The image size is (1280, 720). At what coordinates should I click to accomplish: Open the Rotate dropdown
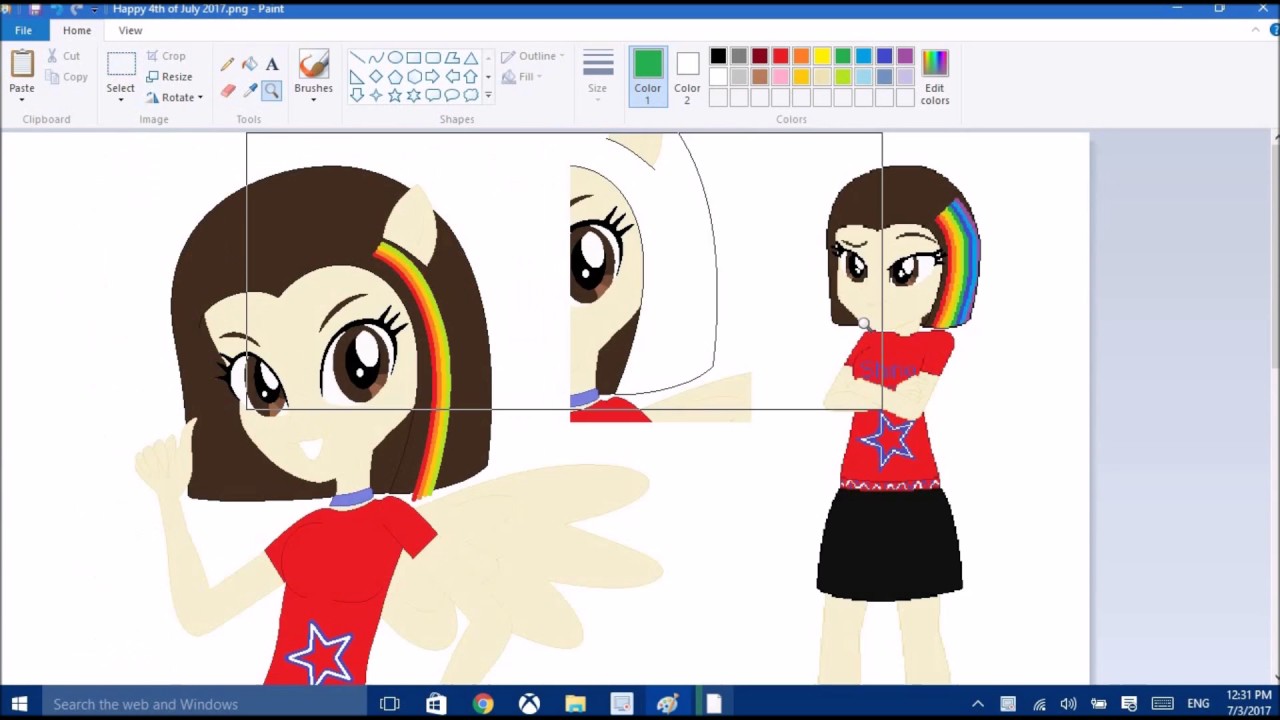click(x=174, y=98)
